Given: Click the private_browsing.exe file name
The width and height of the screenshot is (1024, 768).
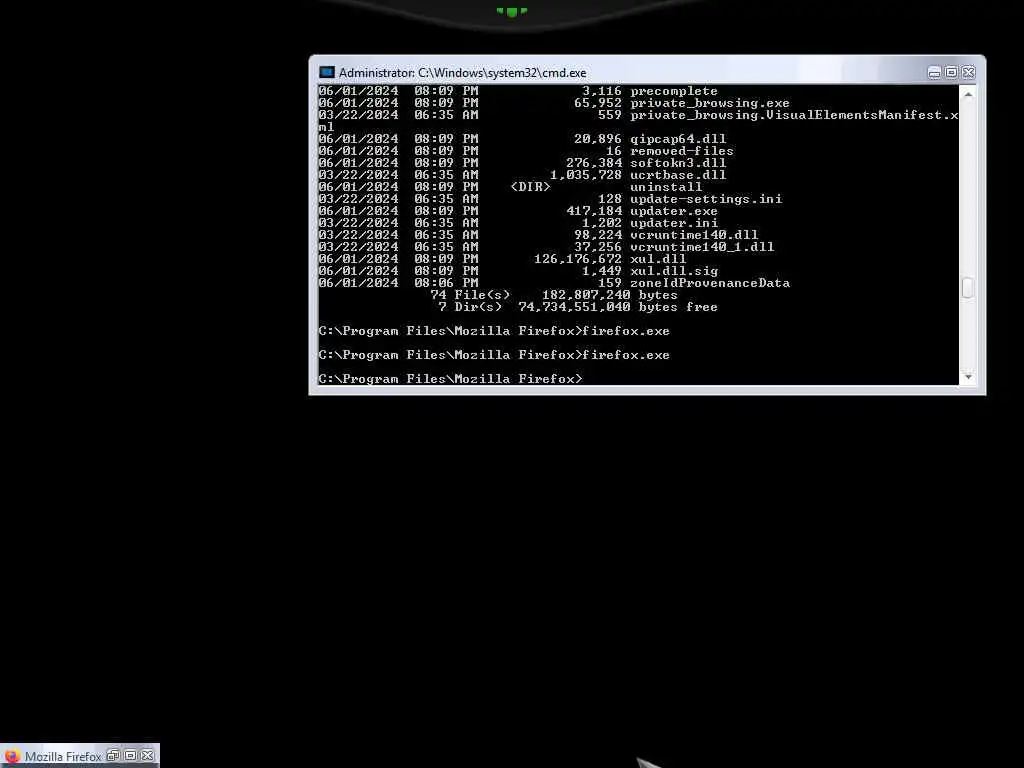Looking at the screenshot, I should coord(709,103).
